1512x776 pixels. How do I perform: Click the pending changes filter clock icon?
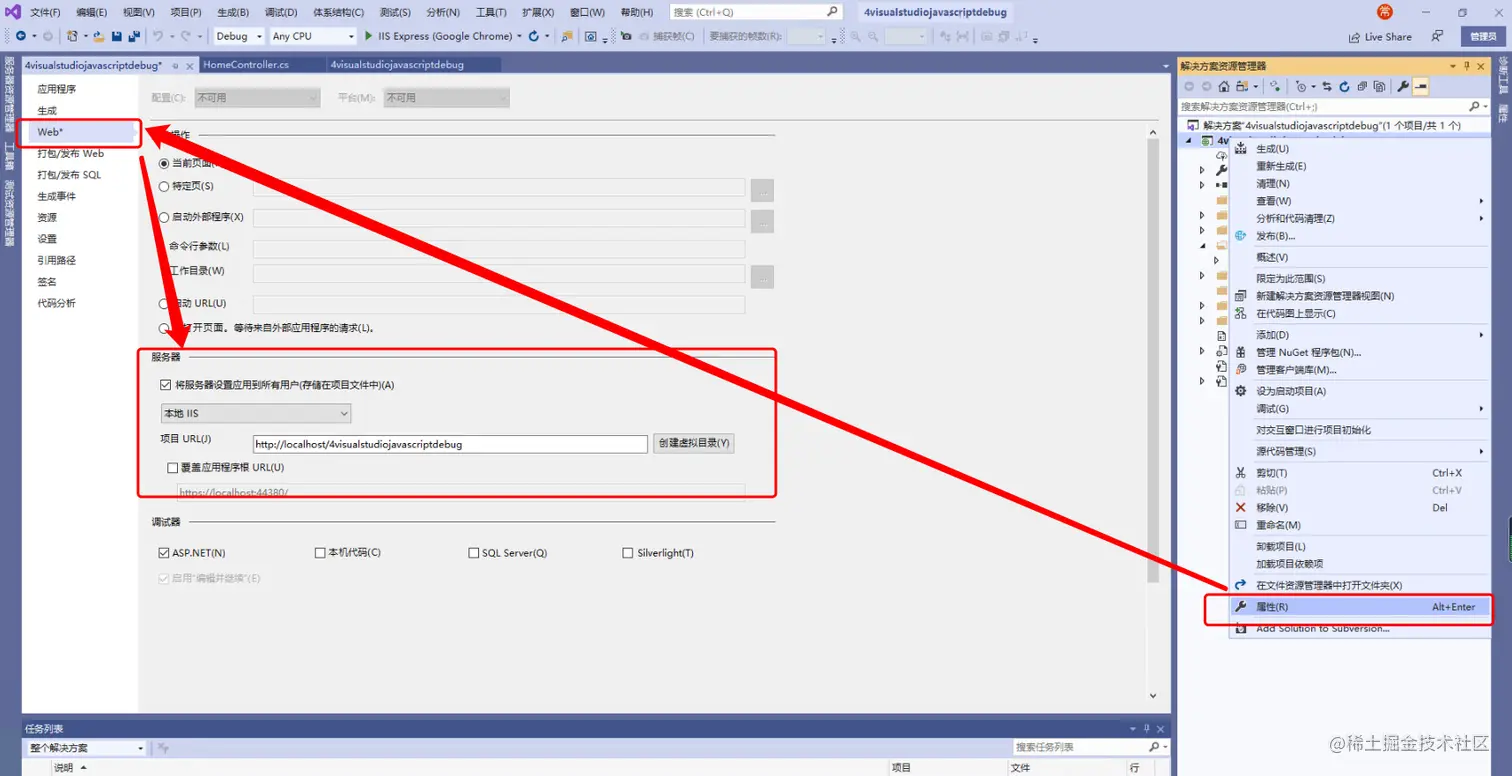pos(1301,87)
